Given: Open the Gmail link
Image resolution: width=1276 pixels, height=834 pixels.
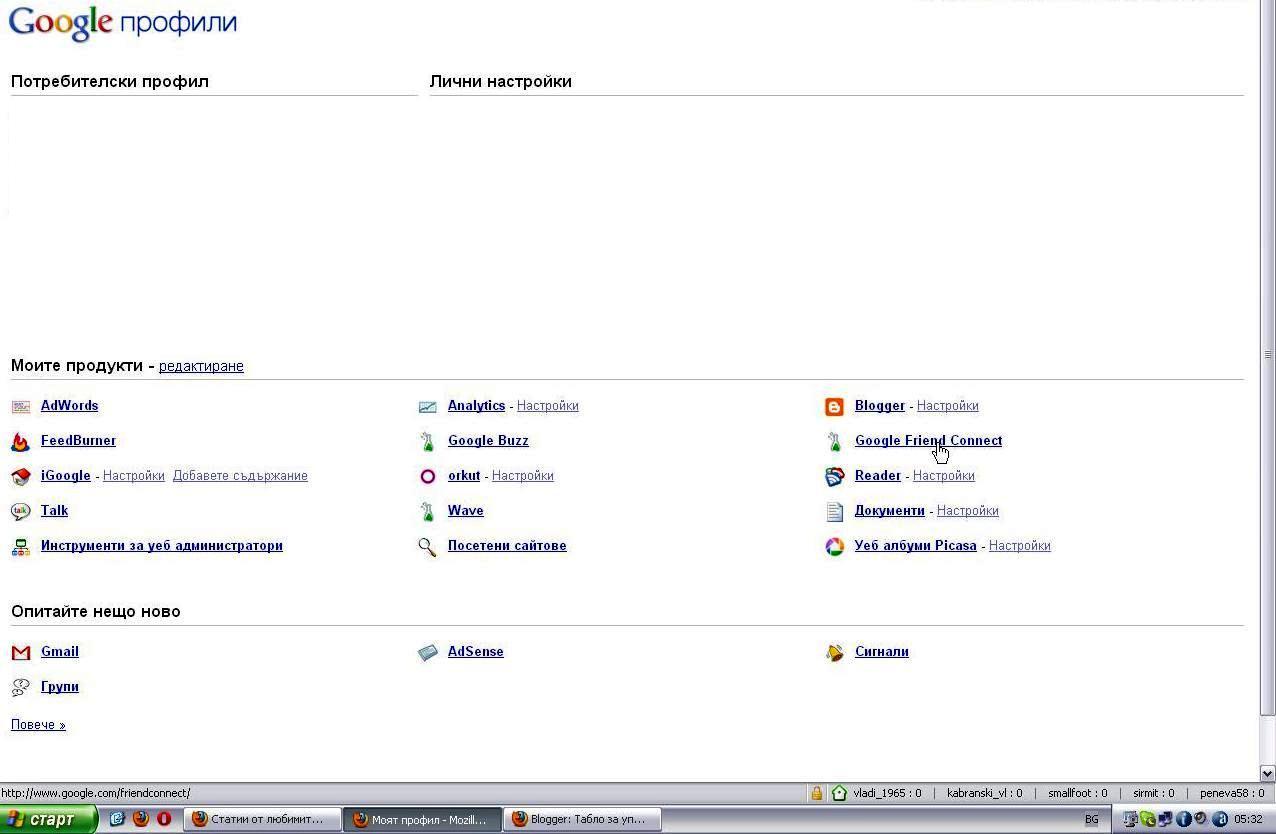Looking at the screenshot, I should (60, 652).
